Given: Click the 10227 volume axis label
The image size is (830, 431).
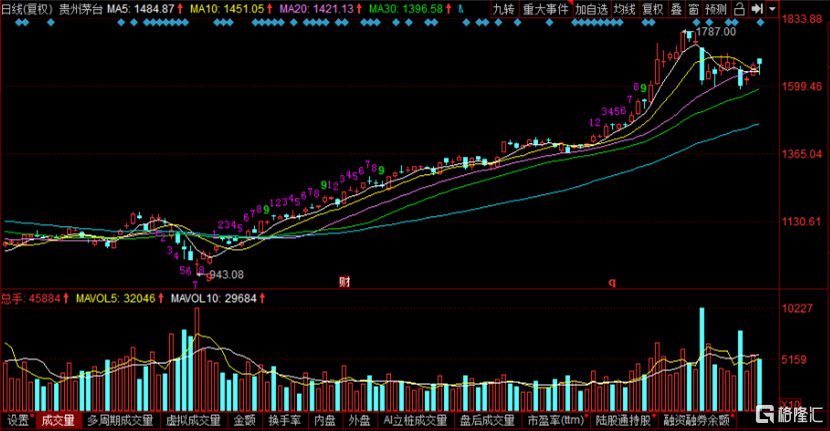Looking at the screenshot, I should [x=797, y=308].
